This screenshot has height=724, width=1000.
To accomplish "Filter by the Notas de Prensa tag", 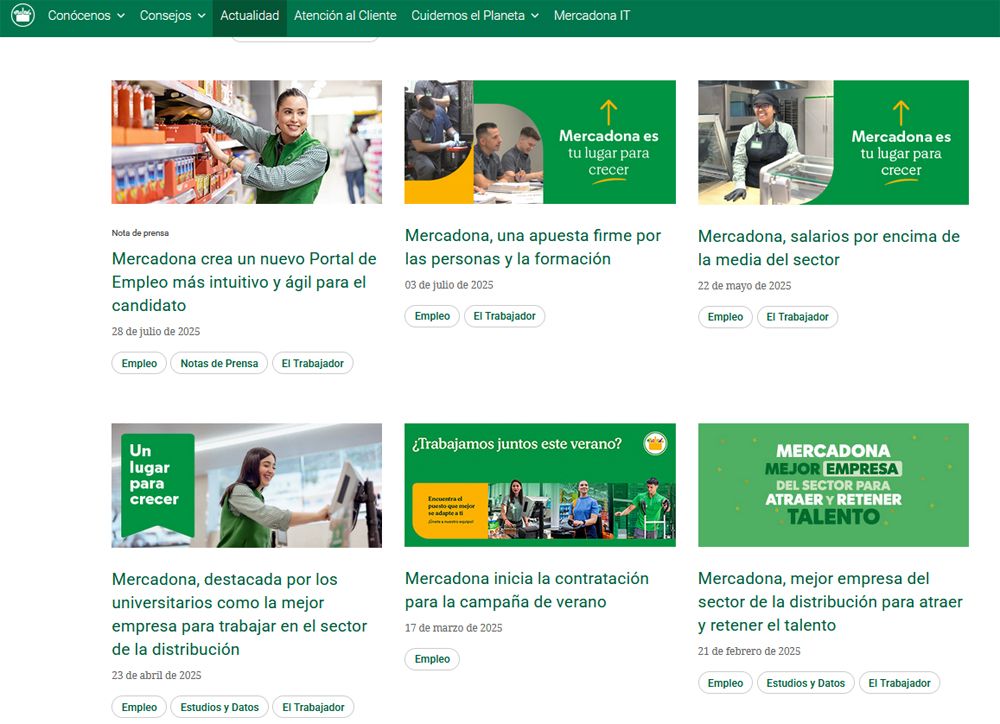I will pyautogui.click(x=219, y=363).
